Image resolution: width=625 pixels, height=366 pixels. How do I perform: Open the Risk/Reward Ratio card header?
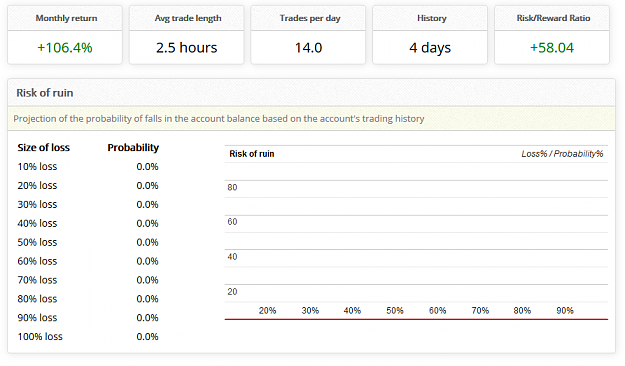552,18
